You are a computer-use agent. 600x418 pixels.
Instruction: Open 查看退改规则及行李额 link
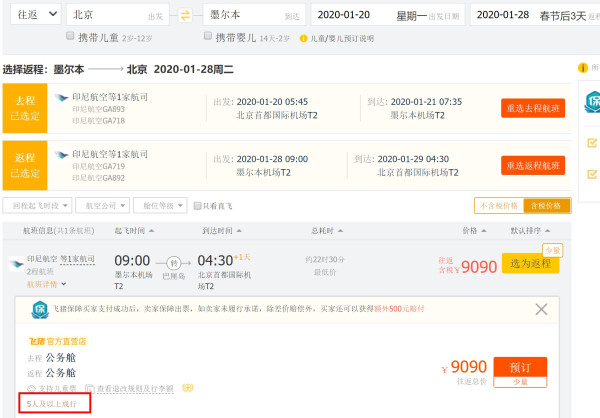135,389
